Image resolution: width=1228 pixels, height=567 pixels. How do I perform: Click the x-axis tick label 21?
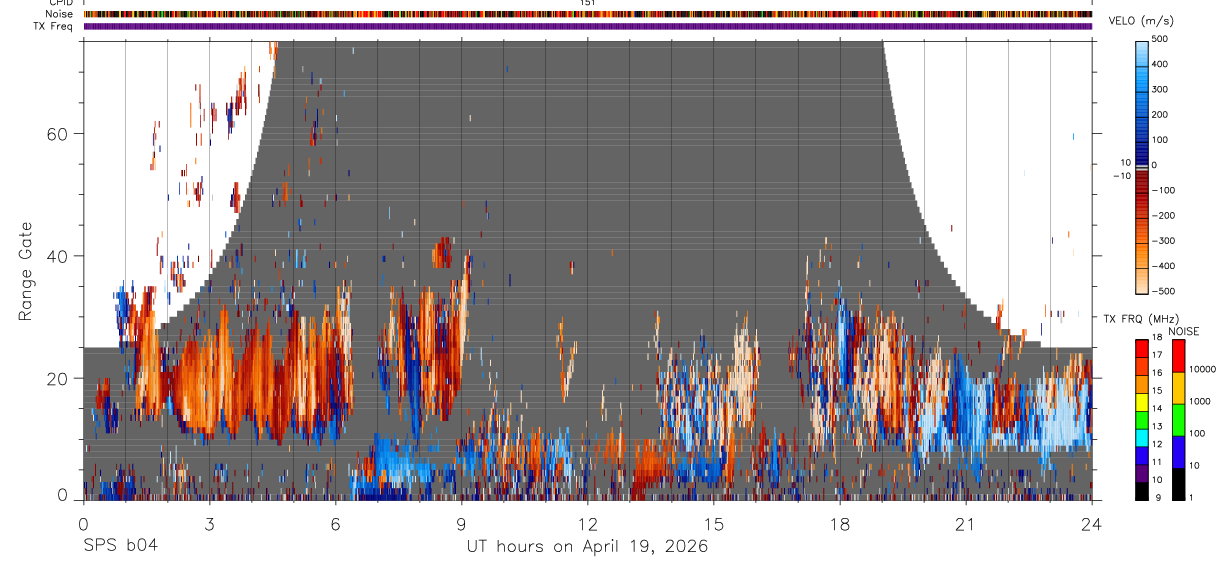pos(966,523)
